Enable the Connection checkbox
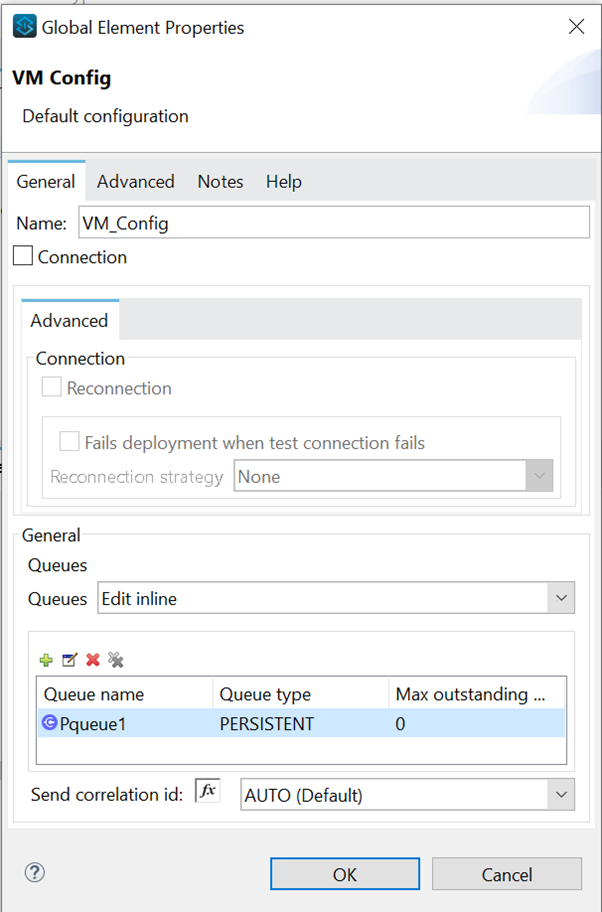The height and width of the screenshot is (912, 602). coord(21,256)
